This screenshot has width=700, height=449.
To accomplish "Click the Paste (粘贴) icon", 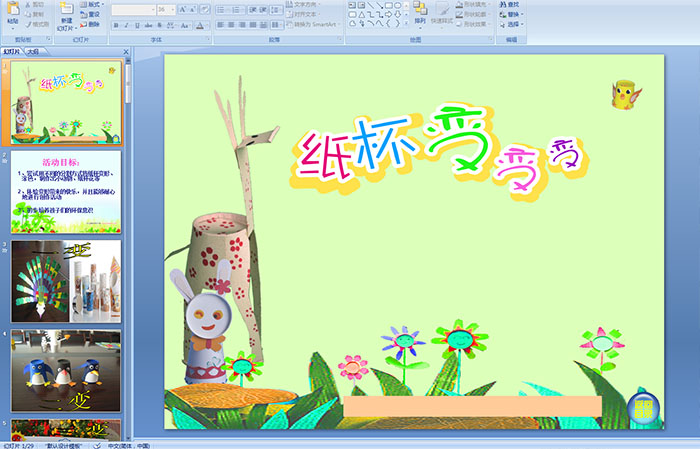I will tap(13, 10).
